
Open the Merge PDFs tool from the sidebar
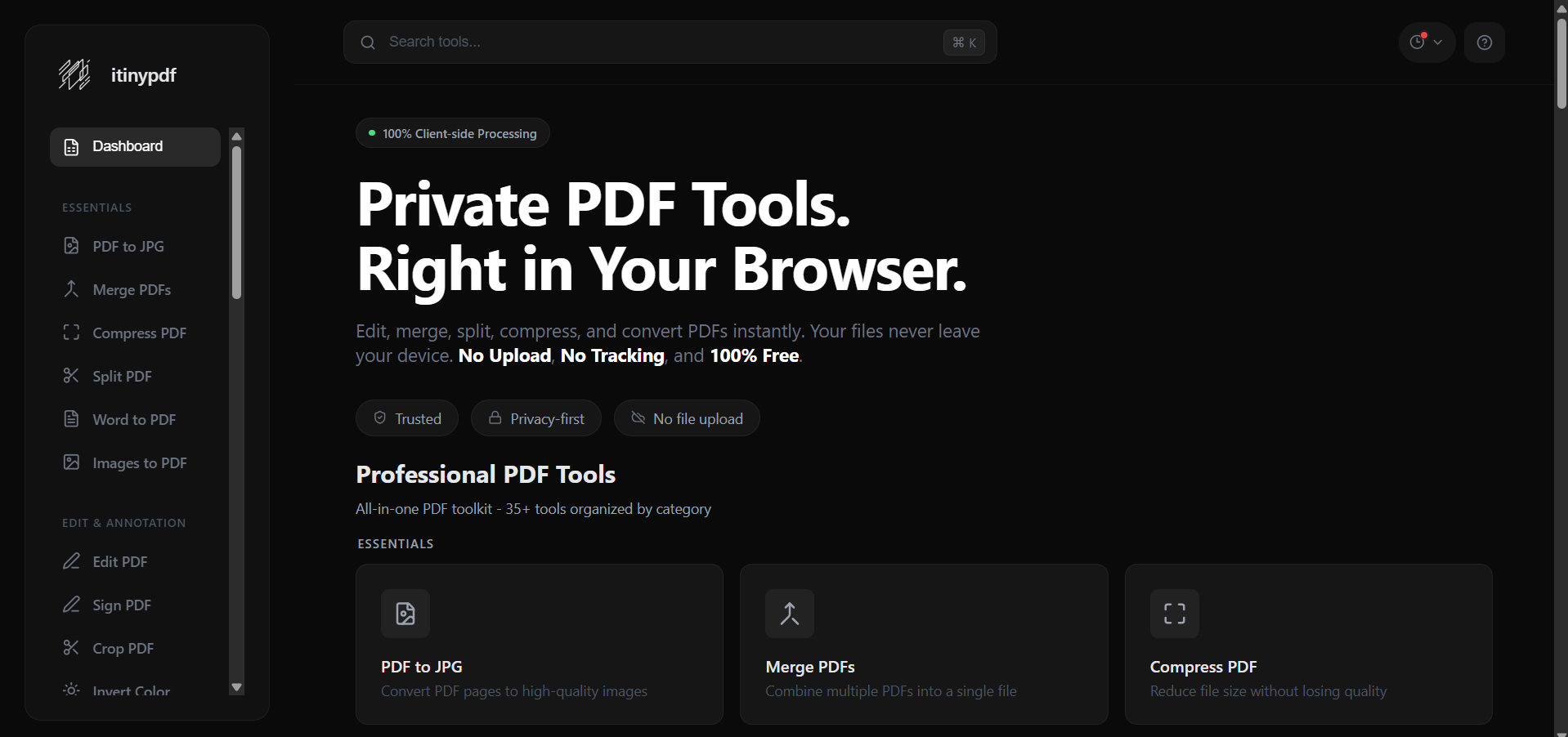click(x=131, y=289)
